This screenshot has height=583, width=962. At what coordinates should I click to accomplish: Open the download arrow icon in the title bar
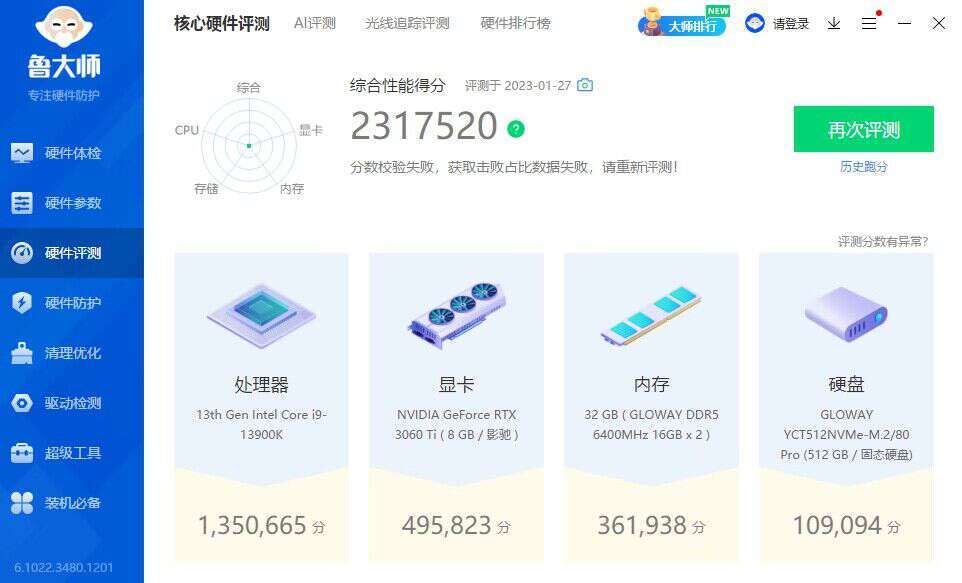click(x=834, y=23)
